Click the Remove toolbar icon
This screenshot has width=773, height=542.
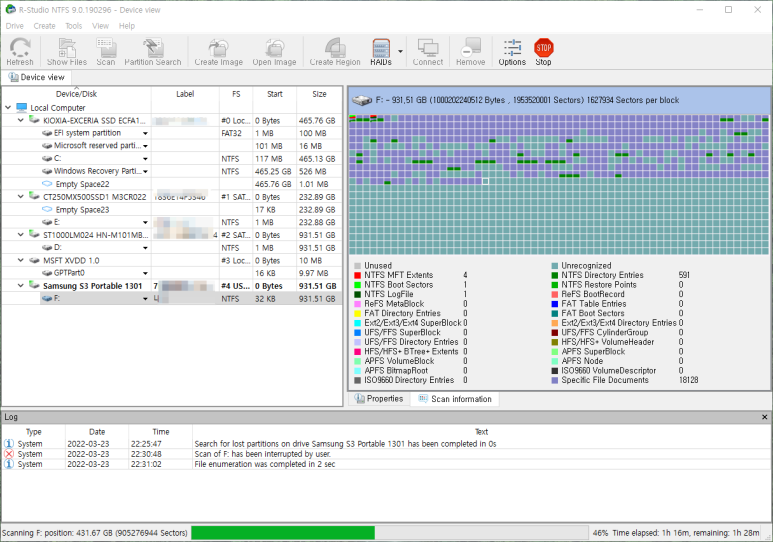470,52
